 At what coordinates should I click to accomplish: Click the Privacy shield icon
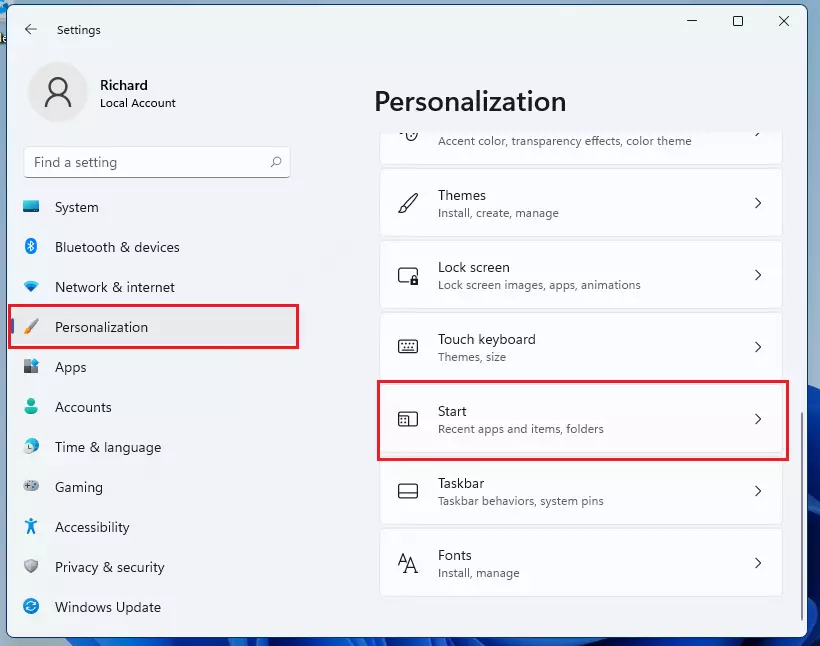tap(31, 566)
